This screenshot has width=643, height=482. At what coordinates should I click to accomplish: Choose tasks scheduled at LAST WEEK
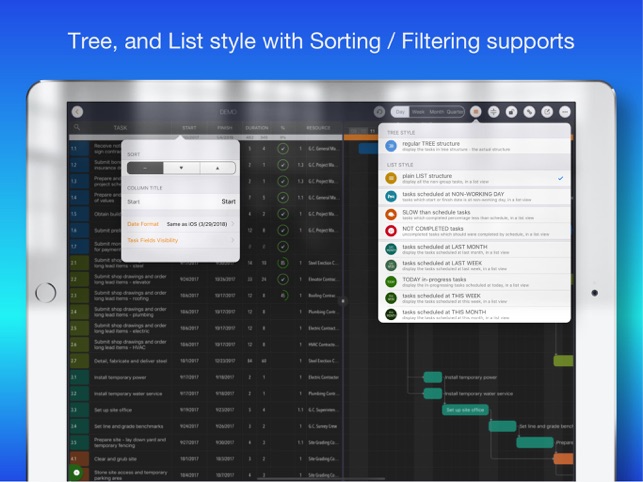pyautogui.click(x=474, y=265)
